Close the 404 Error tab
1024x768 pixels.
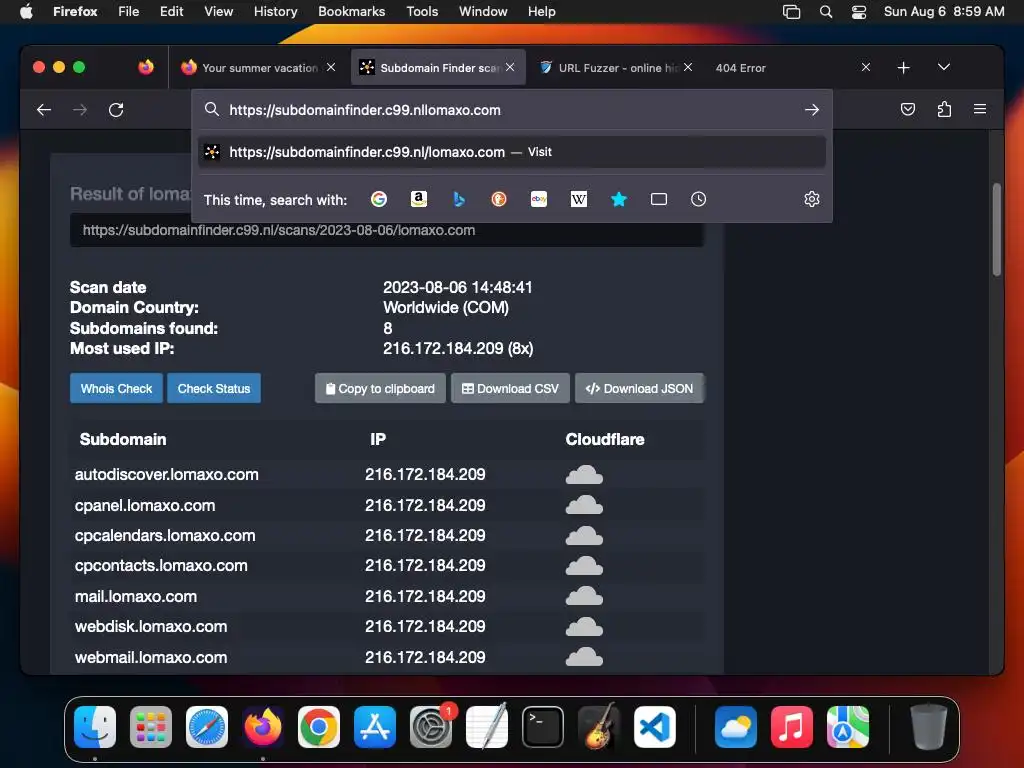pos(866,67)
